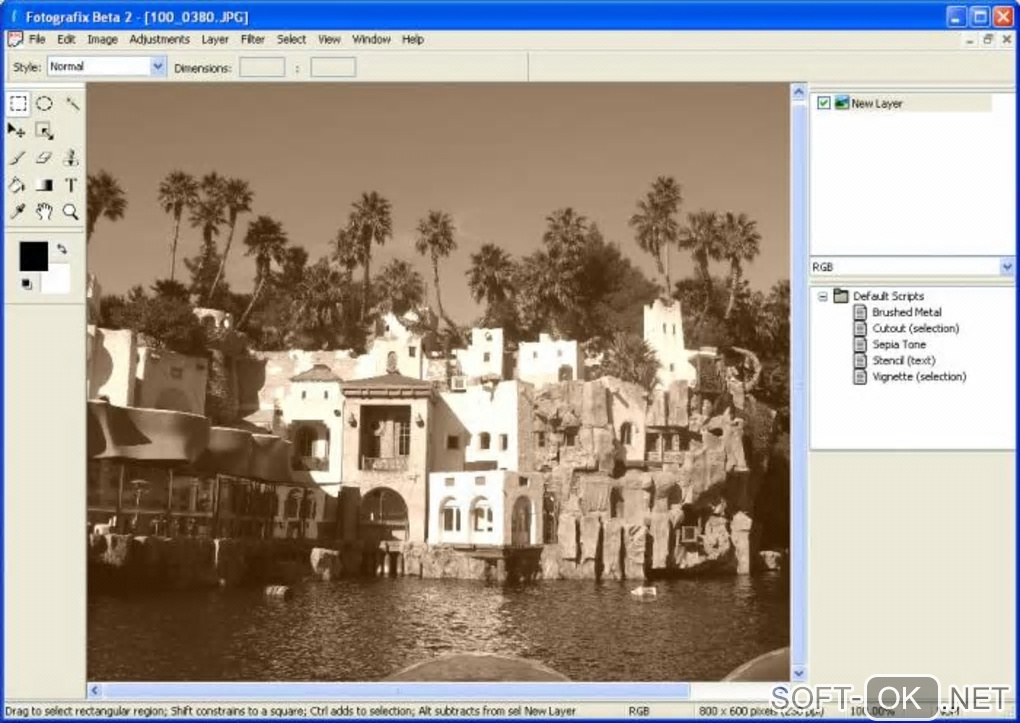Open the Filter menu
The image size is (1020, 723).
(252, 40)
